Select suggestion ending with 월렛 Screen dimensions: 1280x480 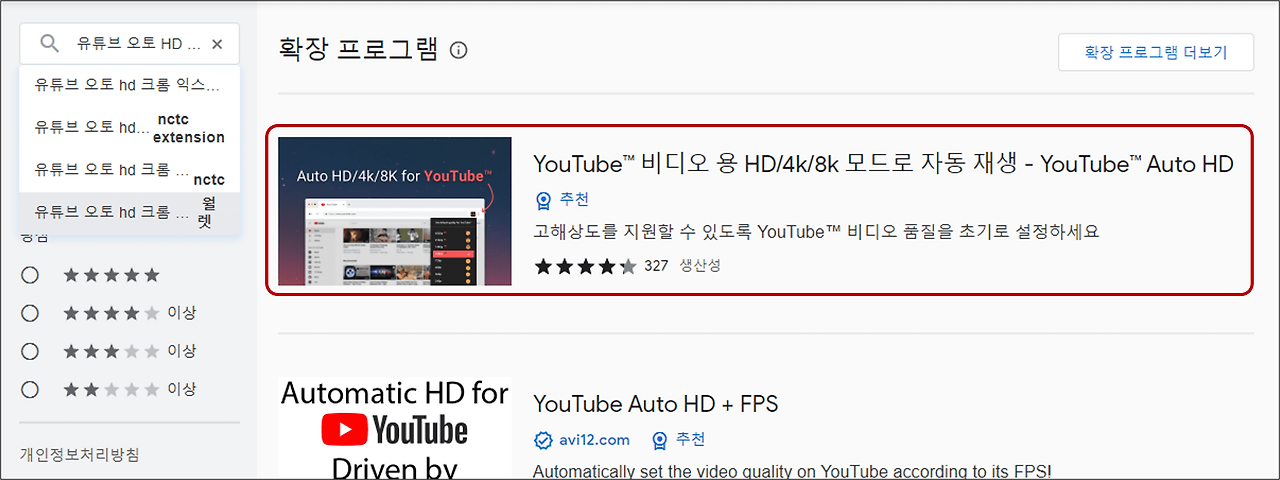pyautogui.click(x=130, y=213)
